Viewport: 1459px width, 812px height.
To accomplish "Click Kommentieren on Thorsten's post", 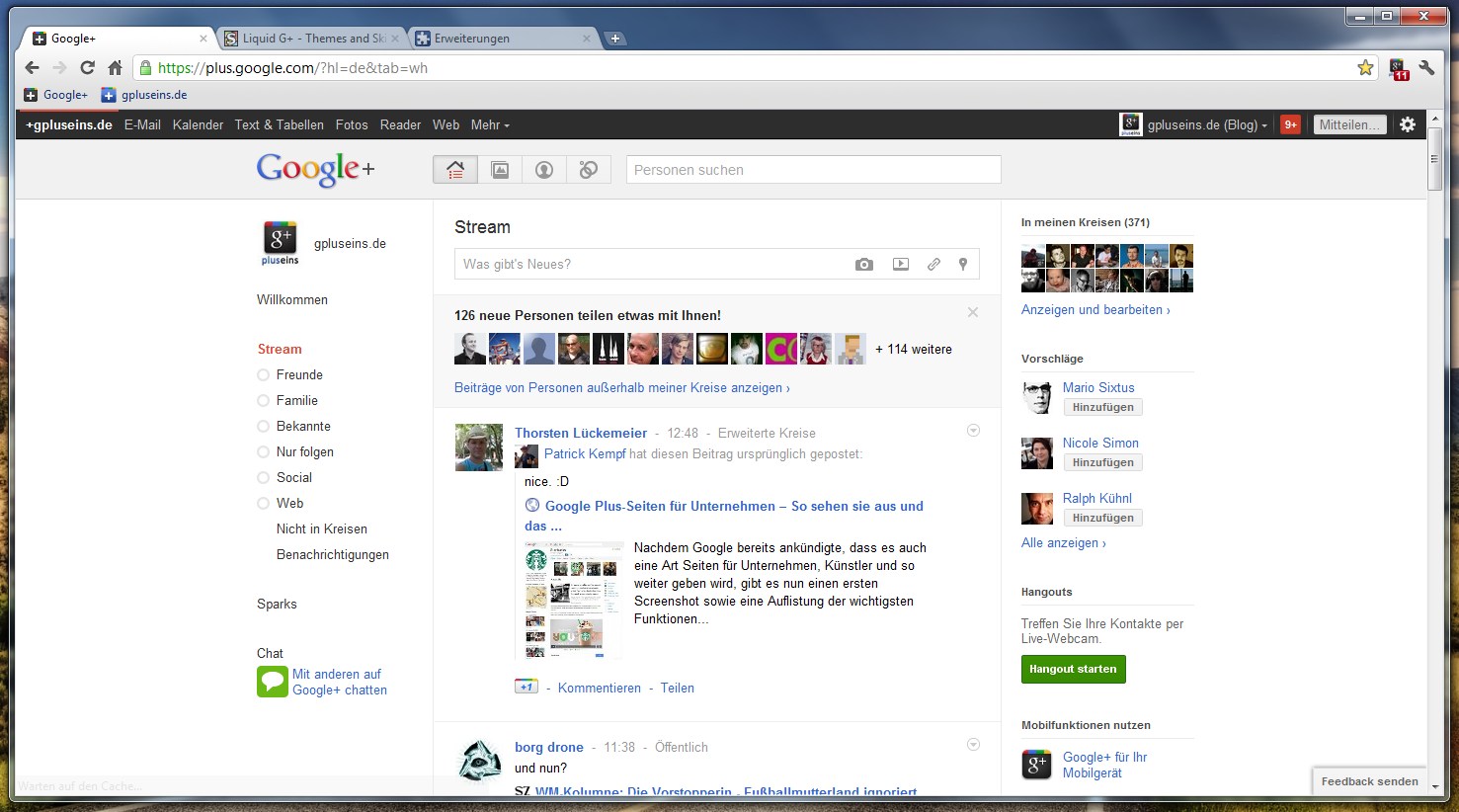I will click(599, 688).
